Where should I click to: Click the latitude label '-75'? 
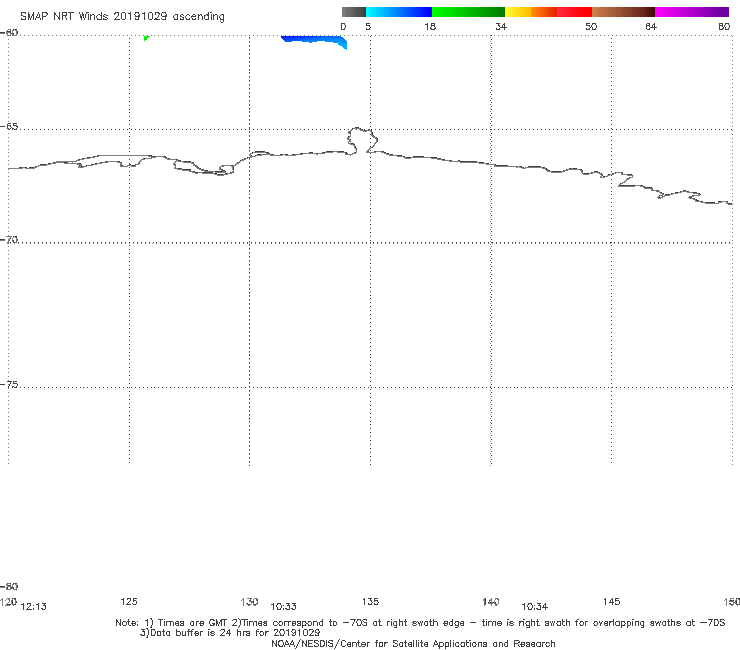(9, 385)
